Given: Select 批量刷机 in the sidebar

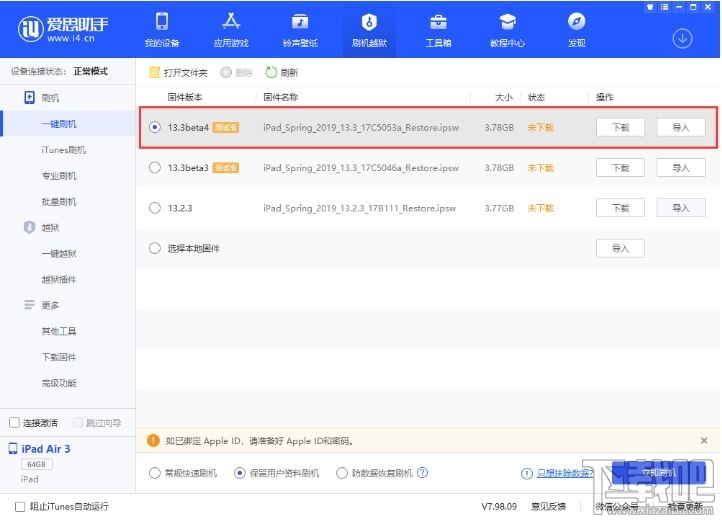Looking at the screenshot, I should (x=59, y=201).
